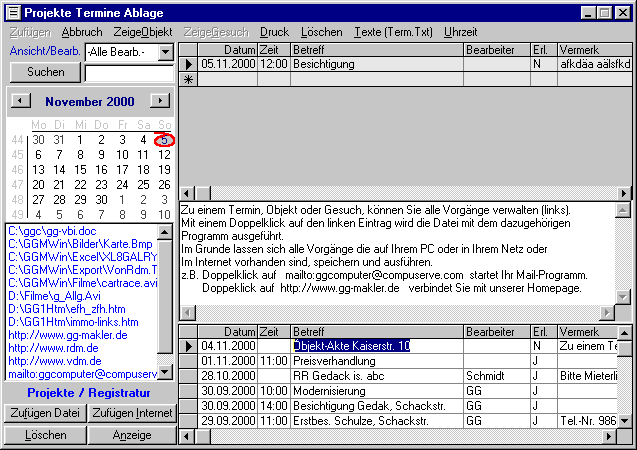Click the Bearbeiter header in upper table

tap(497, 50)
